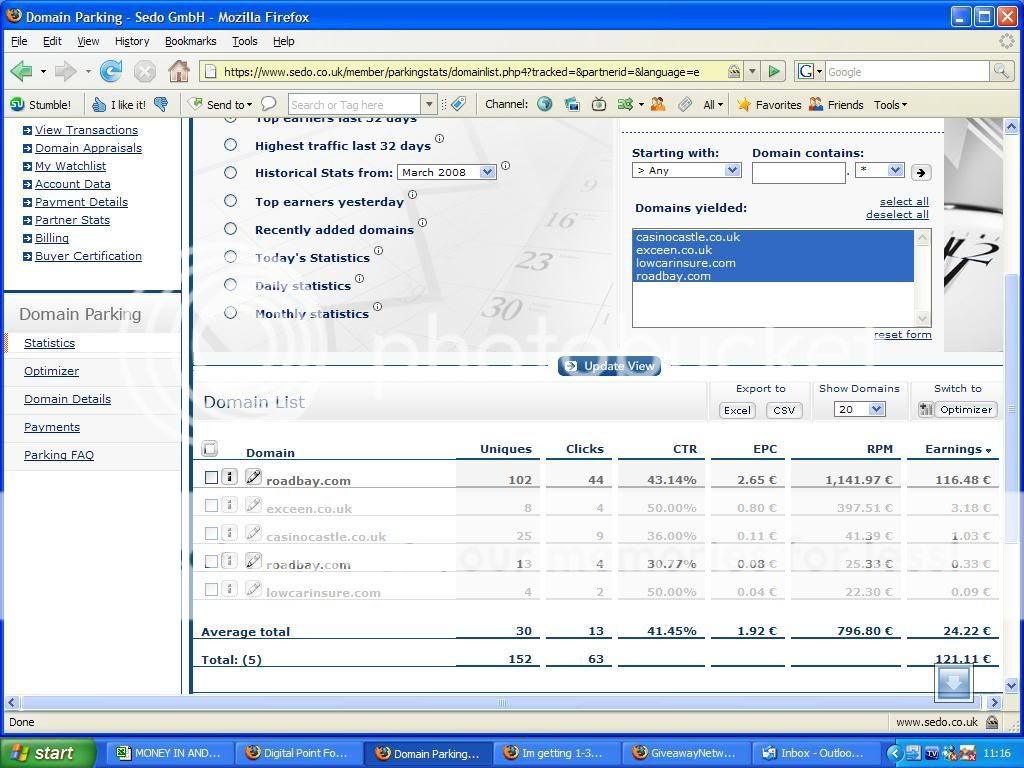This screenshot has height=768, width=1024.
Task: Click info icon for roadbay.com first row
Action: pos(229,477)
